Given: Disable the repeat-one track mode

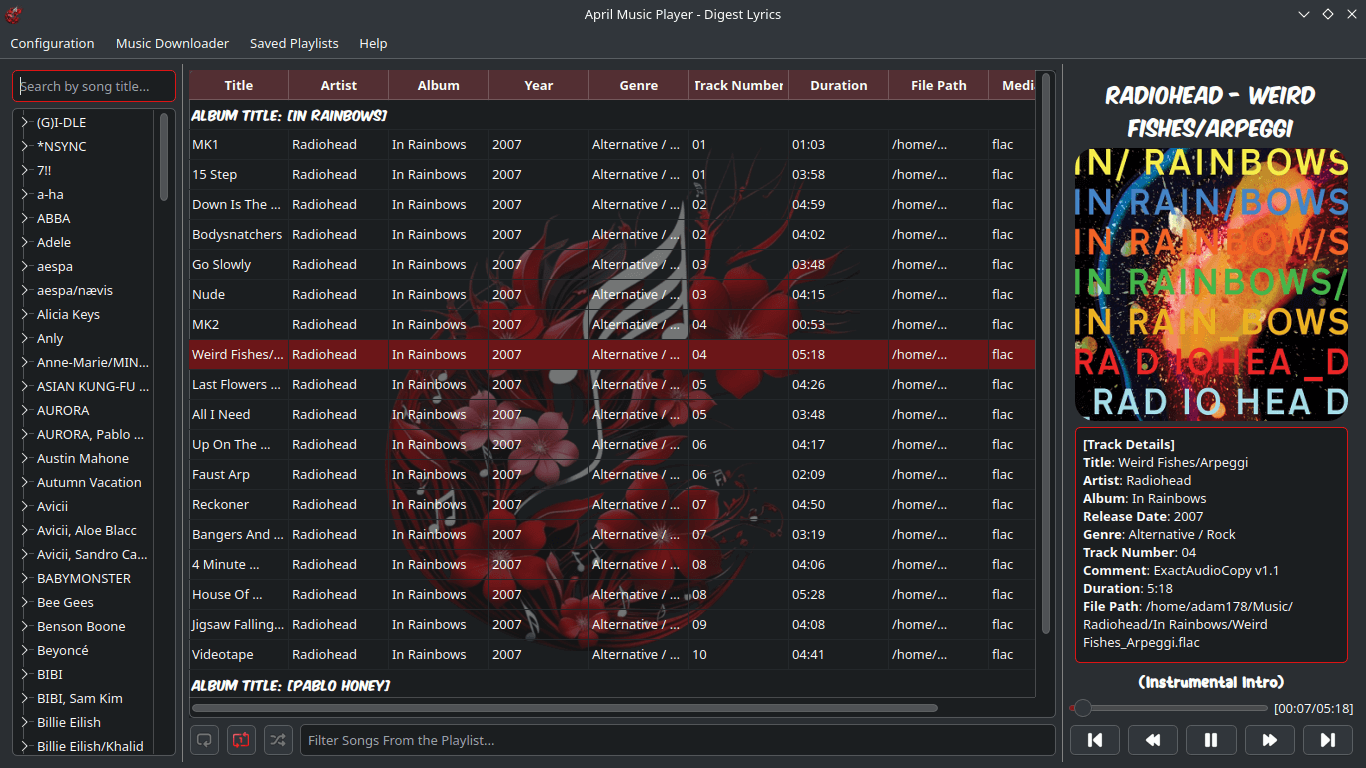Looking at the screenshot, I should pyautogui.click(x=241, y=739).
